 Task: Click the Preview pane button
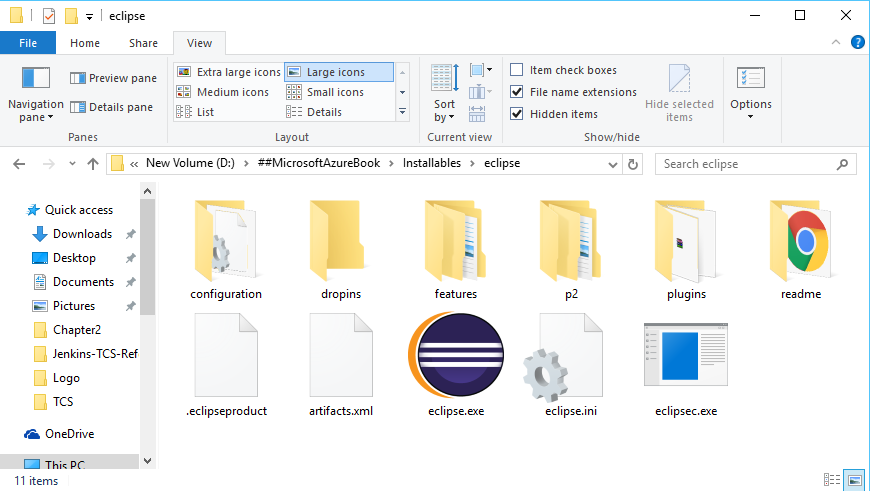pos(113,78)
